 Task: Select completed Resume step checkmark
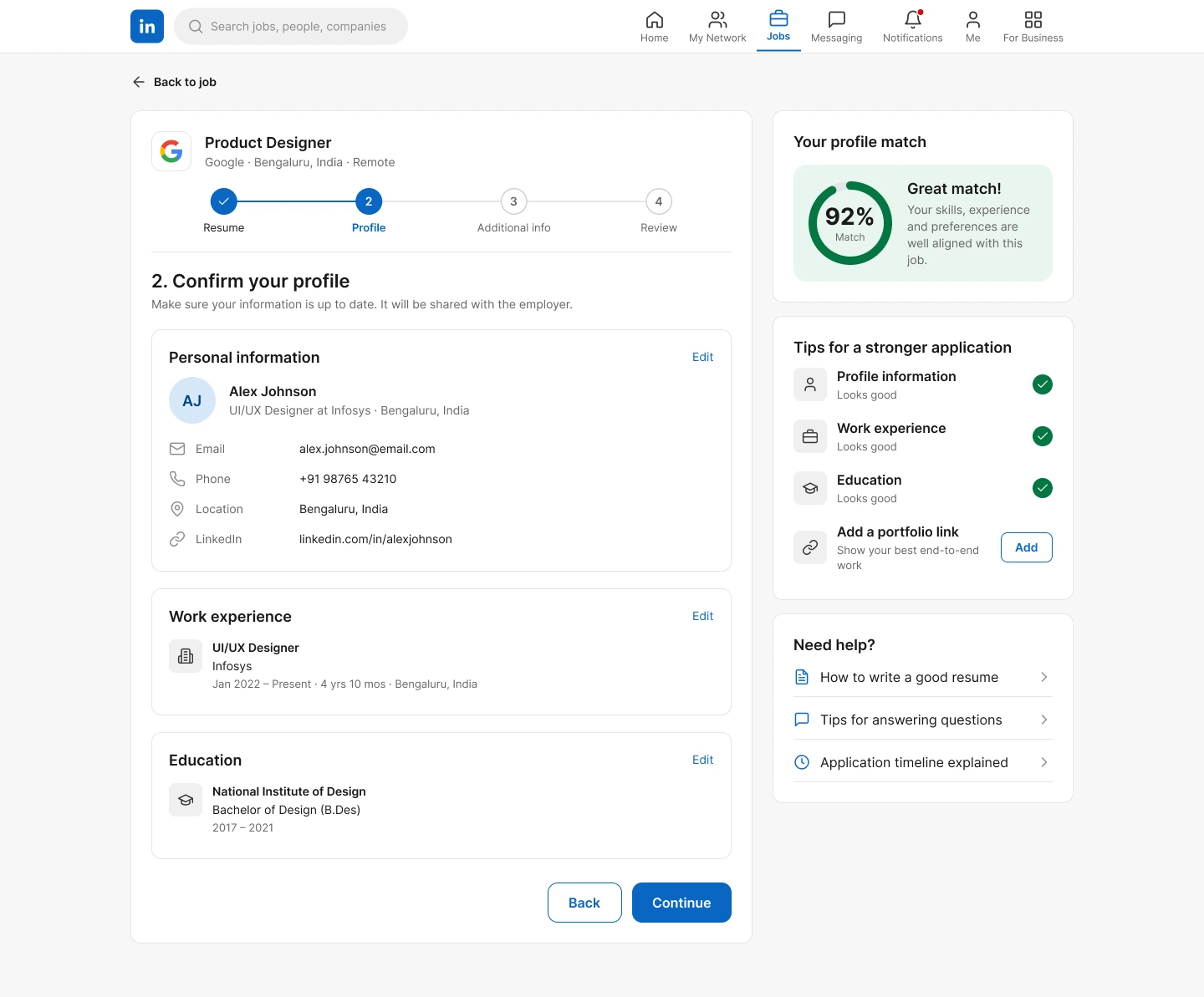tap(223, 201)
